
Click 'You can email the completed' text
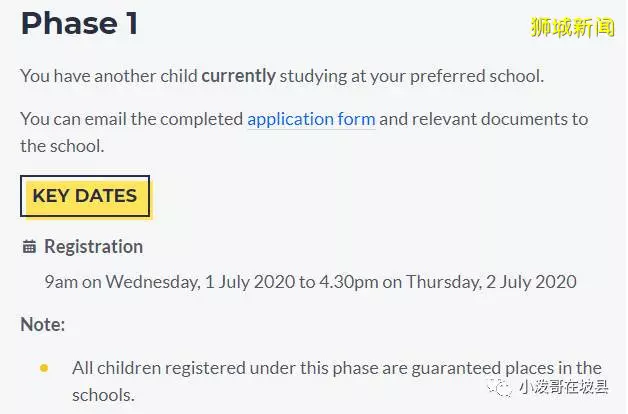click(132, 119)
